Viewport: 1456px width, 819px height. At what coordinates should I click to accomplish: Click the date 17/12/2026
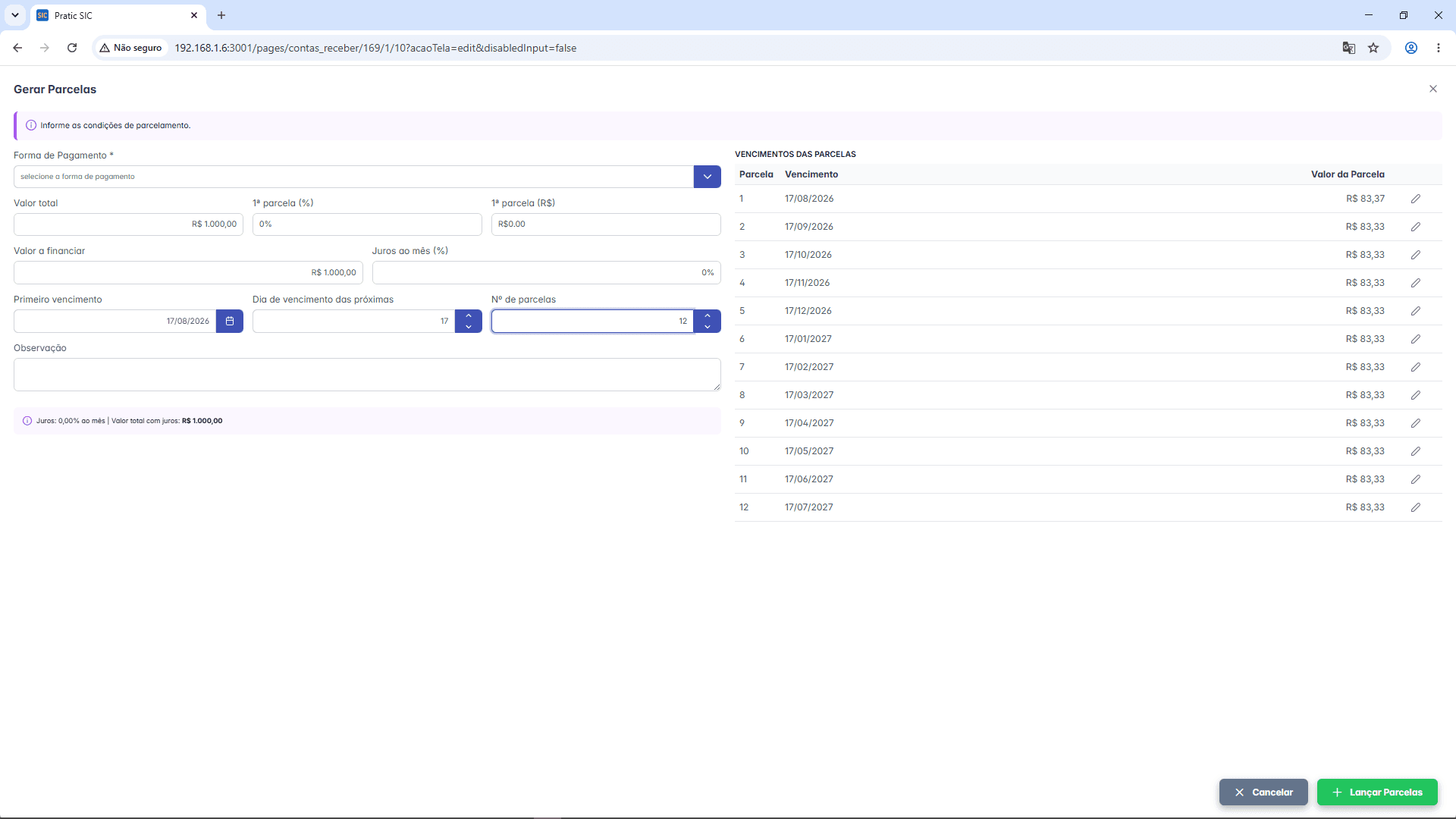[808, 311]
